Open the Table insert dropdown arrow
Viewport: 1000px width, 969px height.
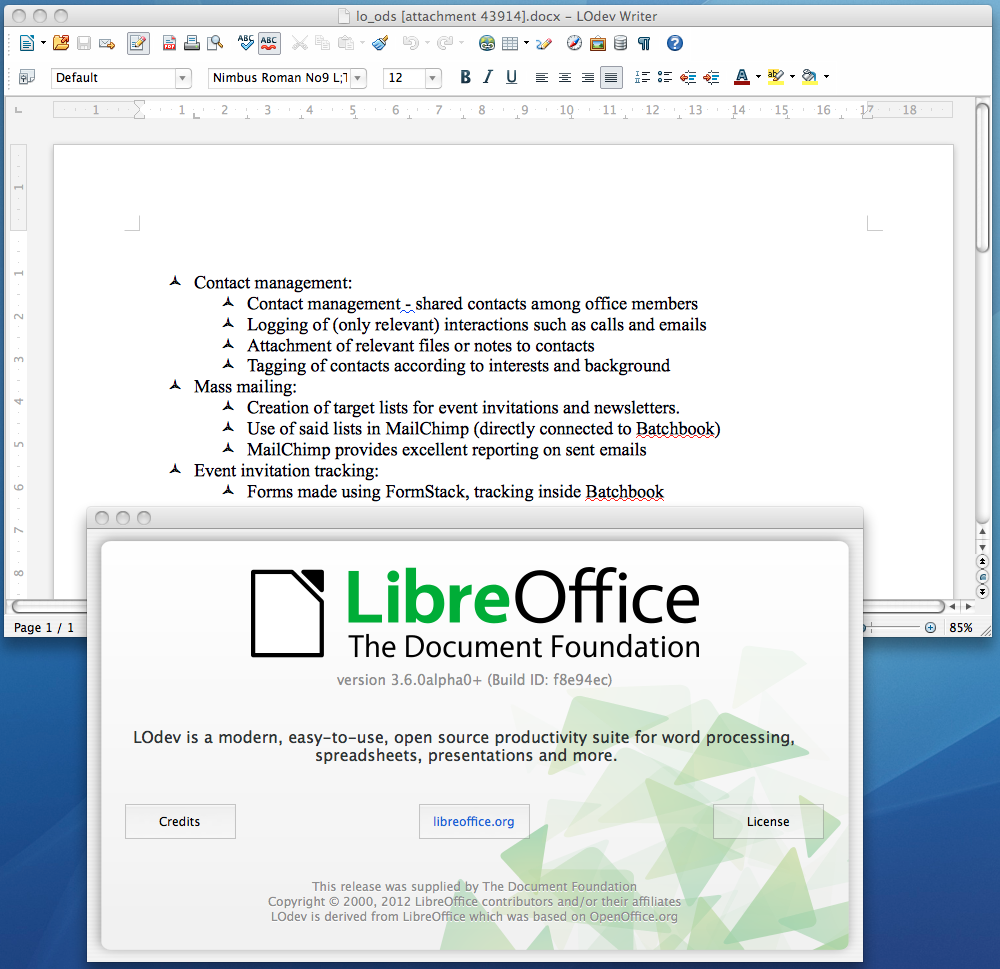[x=526, y=43]
